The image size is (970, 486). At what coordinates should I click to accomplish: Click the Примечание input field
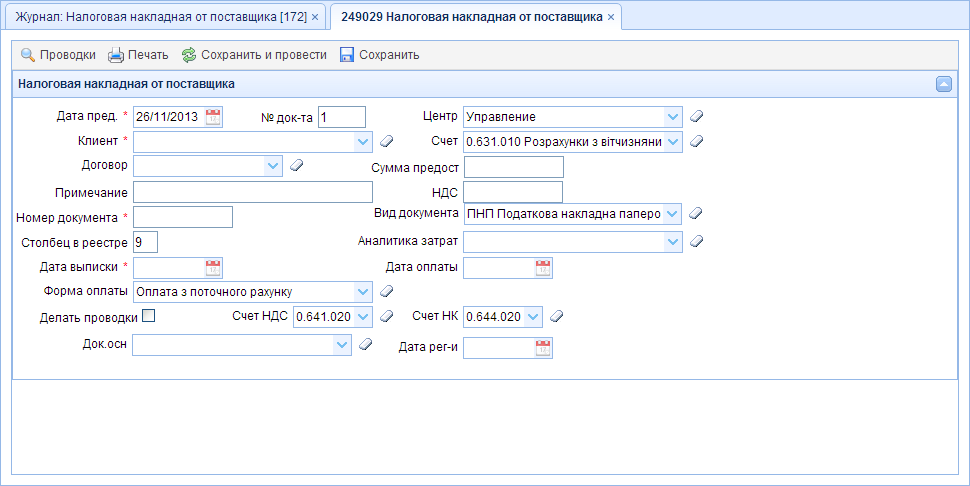point(253,192)
